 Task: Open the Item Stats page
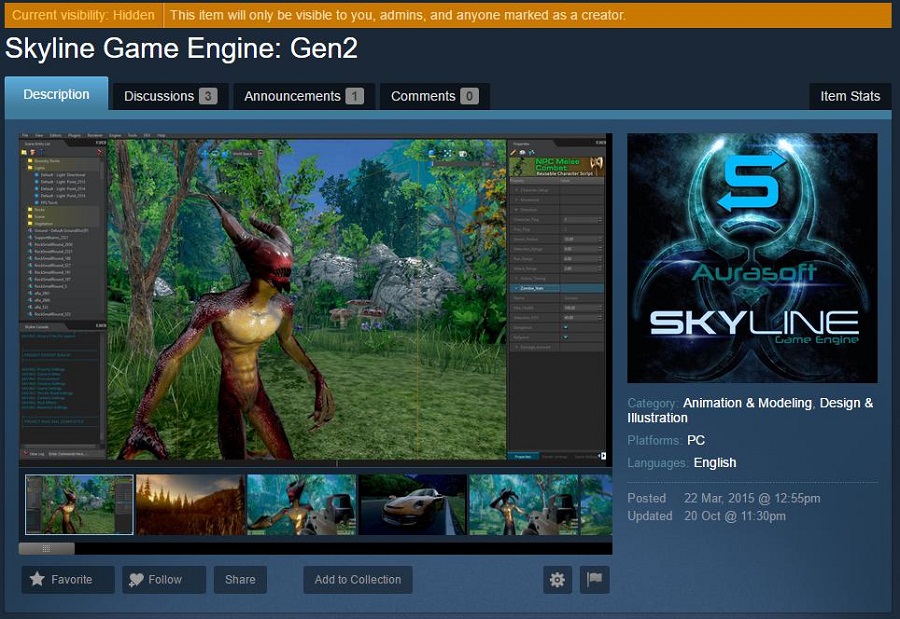point(850,96)
